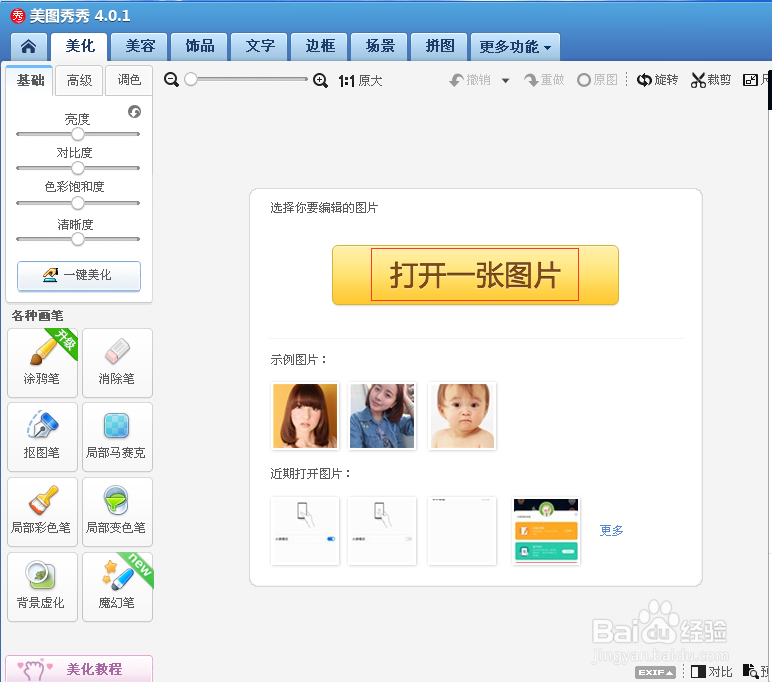Switch to the 高级 sub-tab
Screen dimensions: 772x682
(x=79, y=80)
